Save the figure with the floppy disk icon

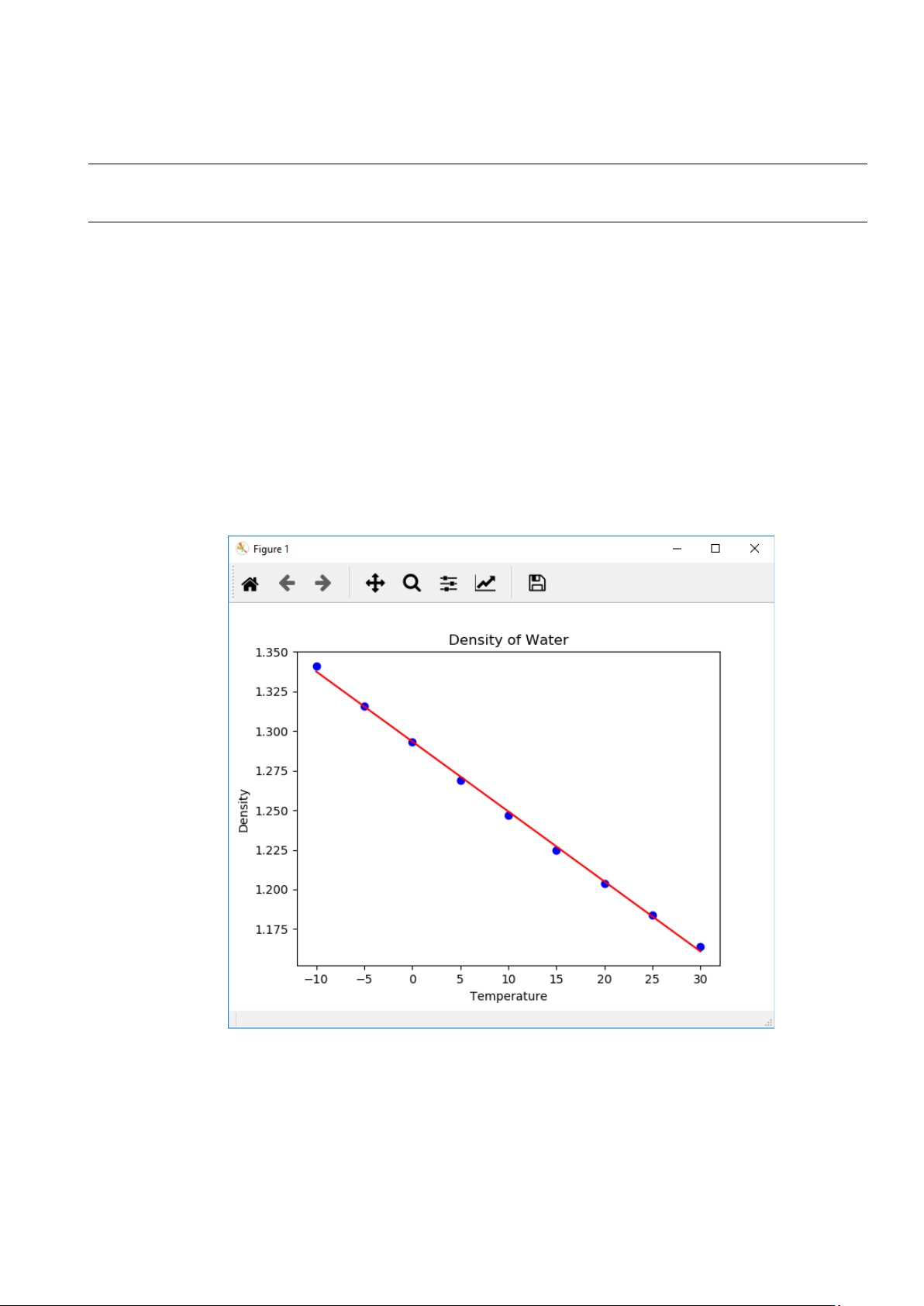(537, 584)
